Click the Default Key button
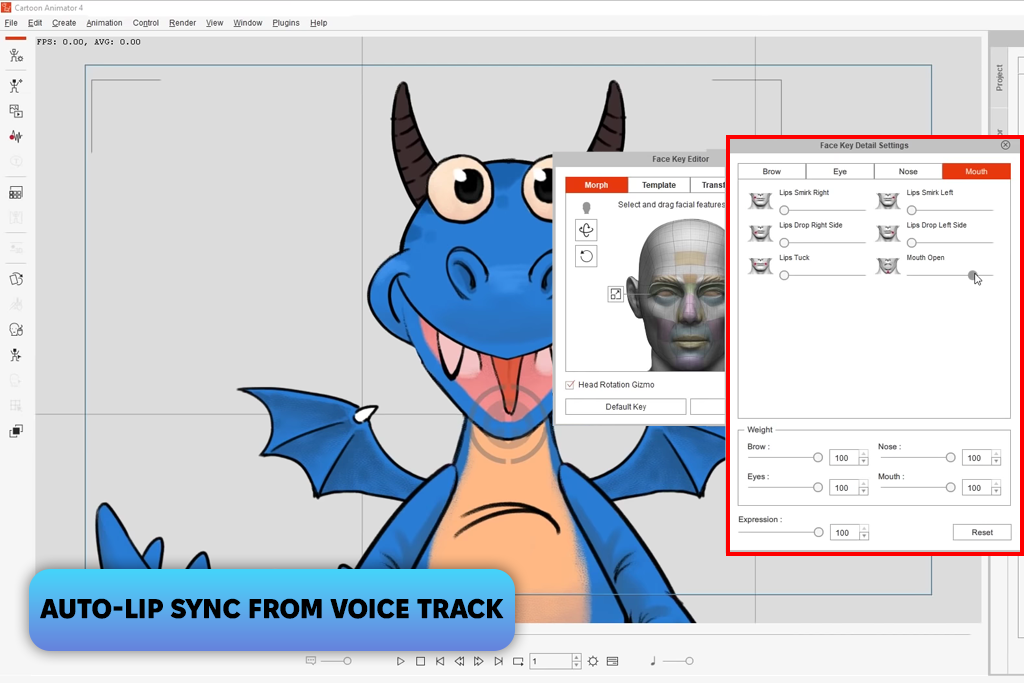This screenshot has width=1024, height=683. tap(626, 407)
